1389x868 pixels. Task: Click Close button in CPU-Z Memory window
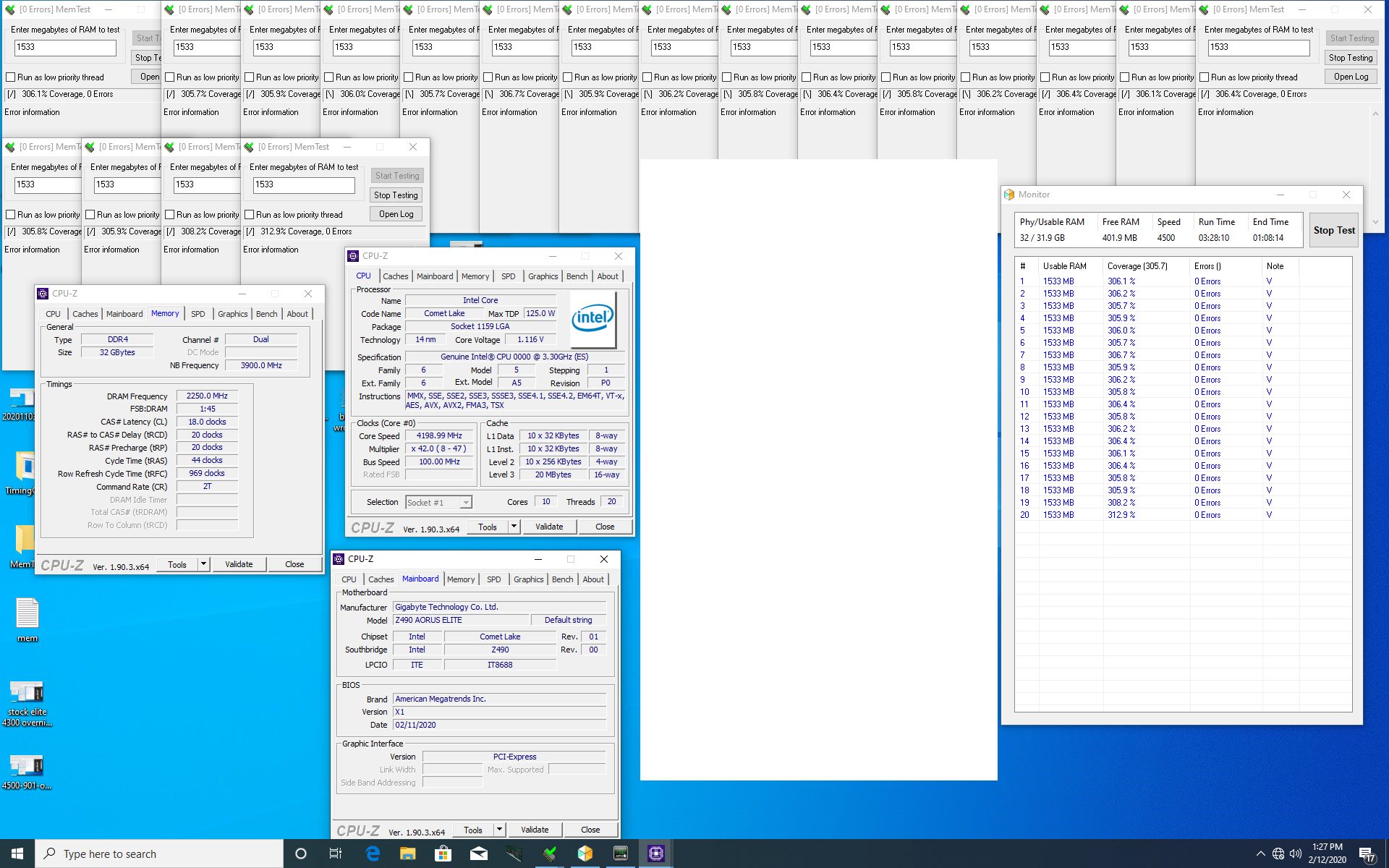294,564
